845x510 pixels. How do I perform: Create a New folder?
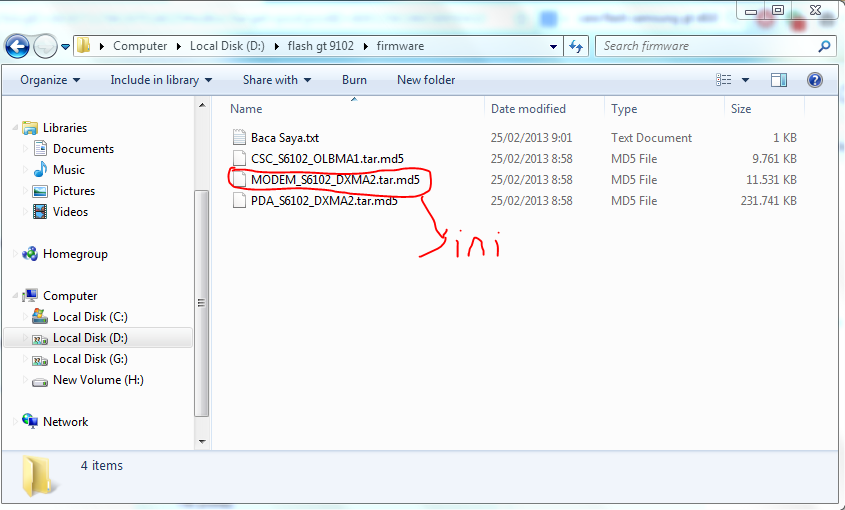(x=426, y=80)
